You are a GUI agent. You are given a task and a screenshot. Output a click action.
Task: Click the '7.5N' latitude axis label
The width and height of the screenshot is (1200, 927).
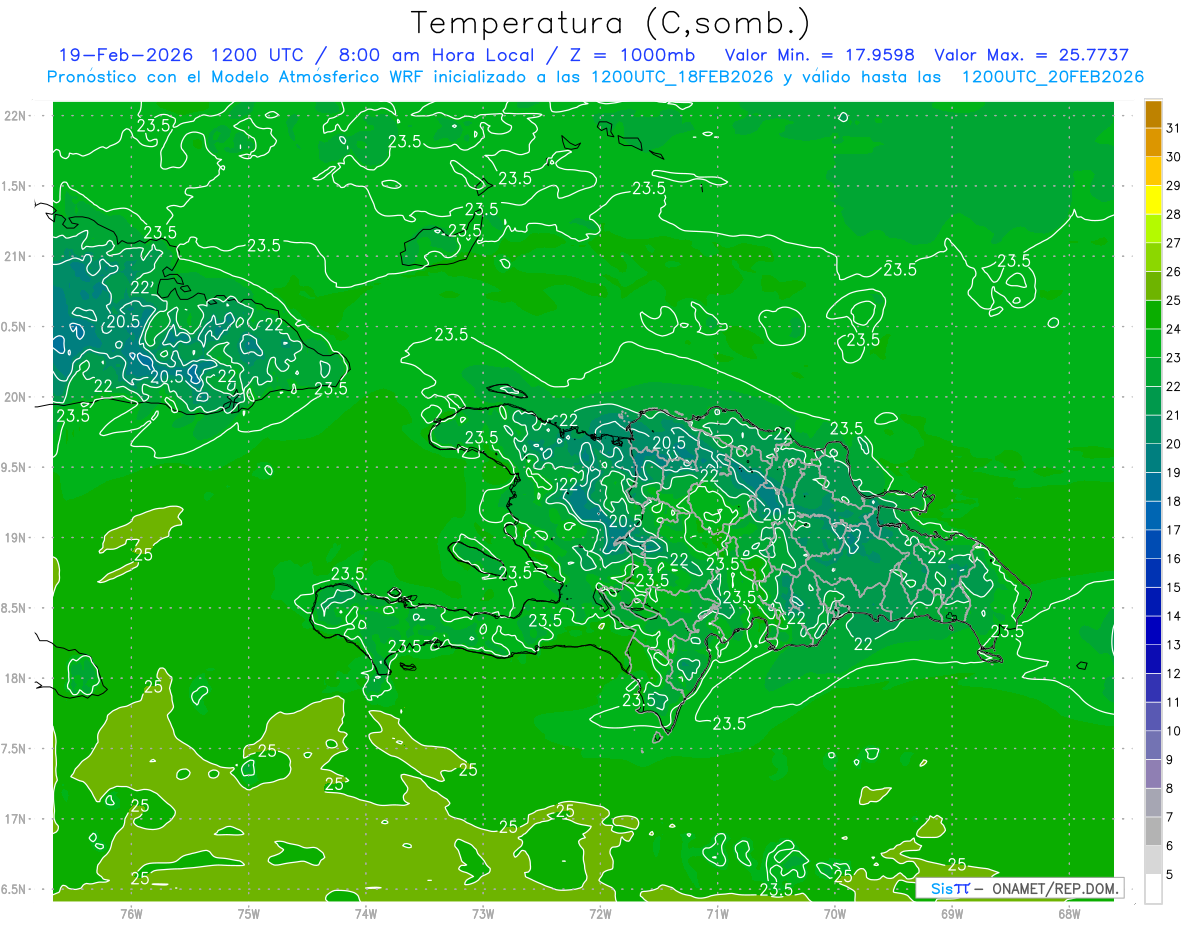15,749
